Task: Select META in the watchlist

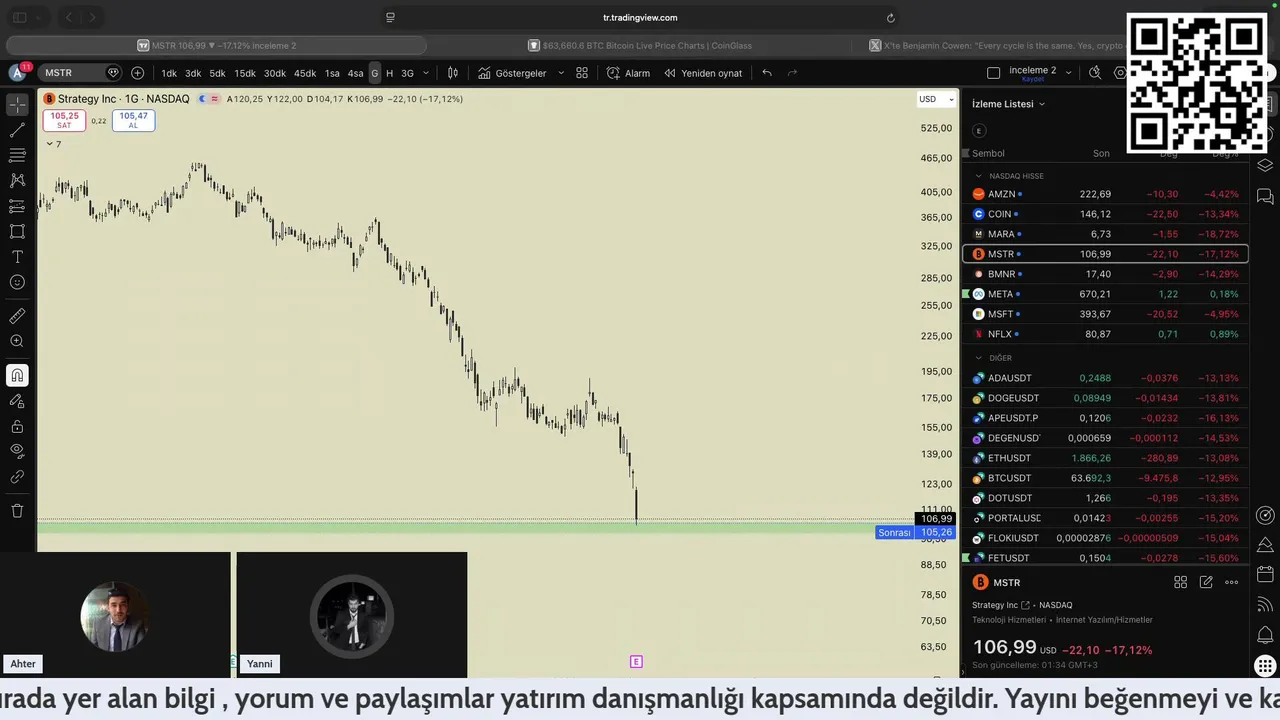Action: point(1105,294)
